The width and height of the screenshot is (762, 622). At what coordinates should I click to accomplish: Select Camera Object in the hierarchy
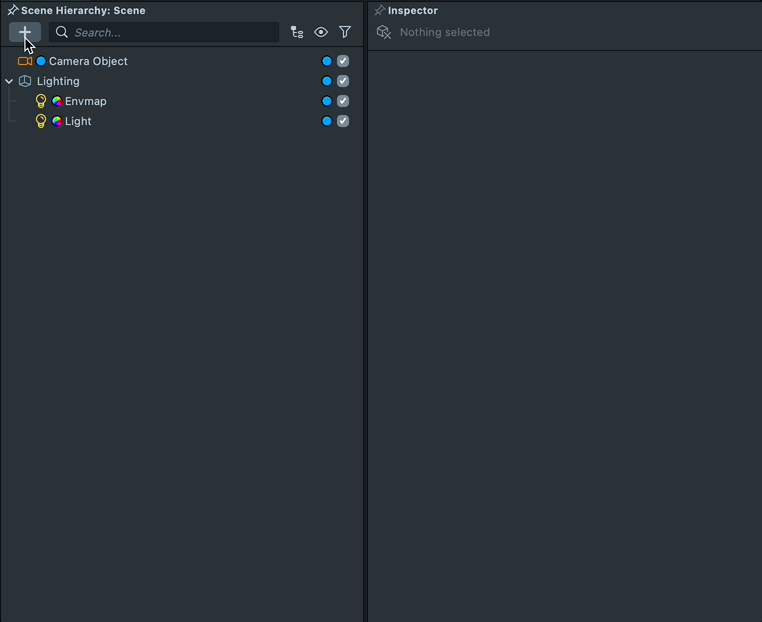click(88, 61)
